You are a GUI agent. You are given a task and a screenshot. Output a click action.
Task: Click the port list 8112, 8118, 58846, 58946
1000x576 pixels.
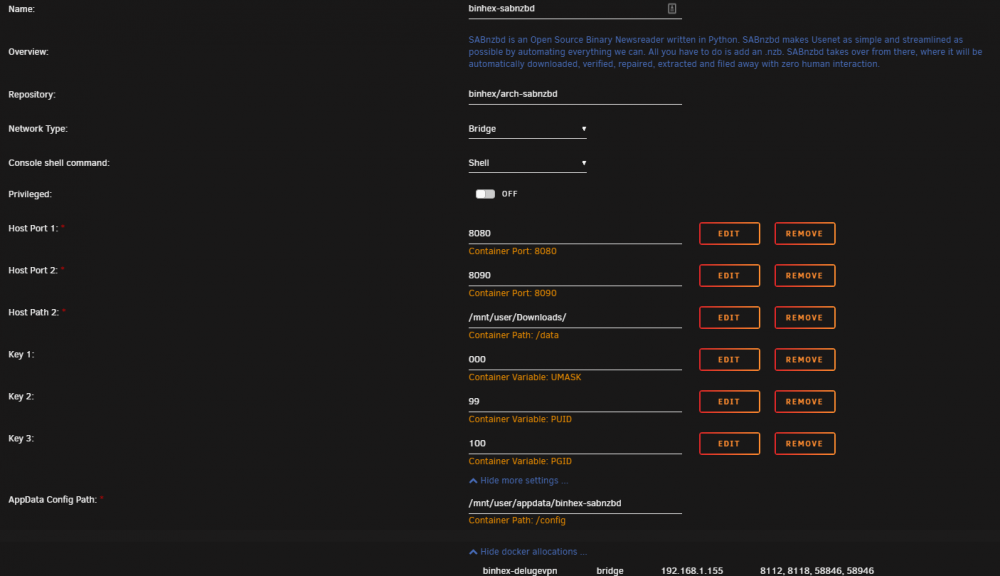coord(817,571)
